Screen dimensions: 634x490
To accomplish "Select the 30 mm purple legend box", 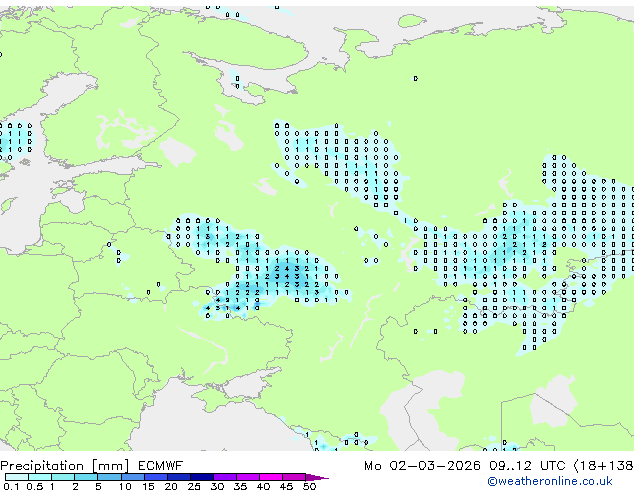I will pos(225,477).
